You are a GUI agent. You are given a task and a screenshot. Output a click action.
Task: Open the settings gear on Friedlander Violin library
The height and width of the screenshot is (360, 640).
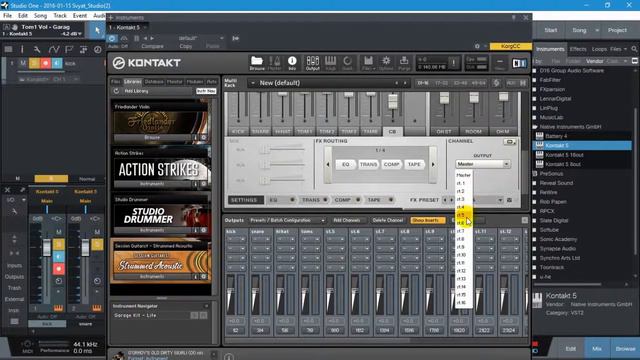click(x=204, y=138)
